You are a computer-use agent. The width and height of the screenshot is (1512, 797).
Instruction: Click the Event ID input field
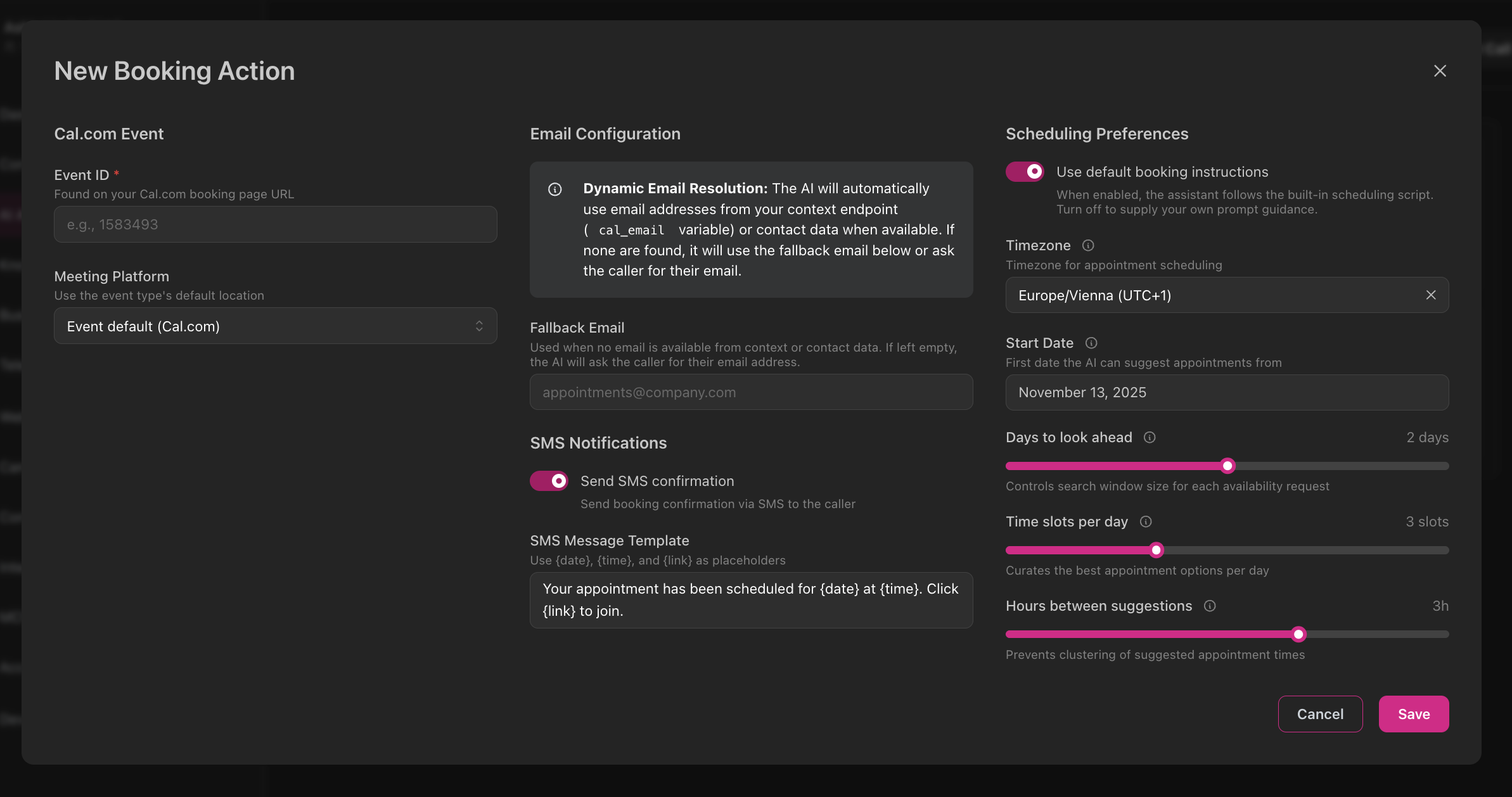pyautogui.click(x=275, y=224)
